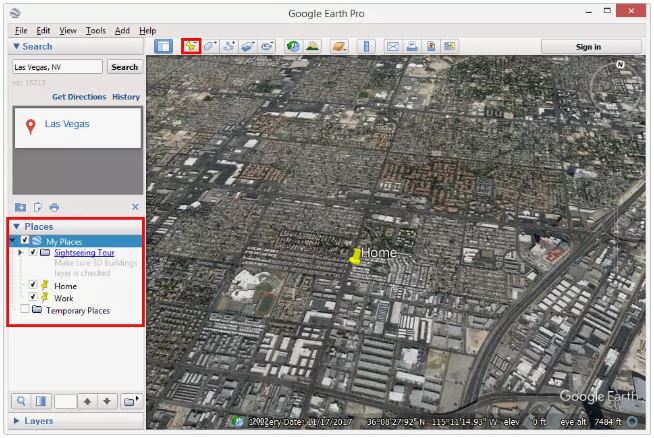Screen dimensions: 654x438
Task: Check the Temporary Places checkbox
Action: (x=25, y=309)
